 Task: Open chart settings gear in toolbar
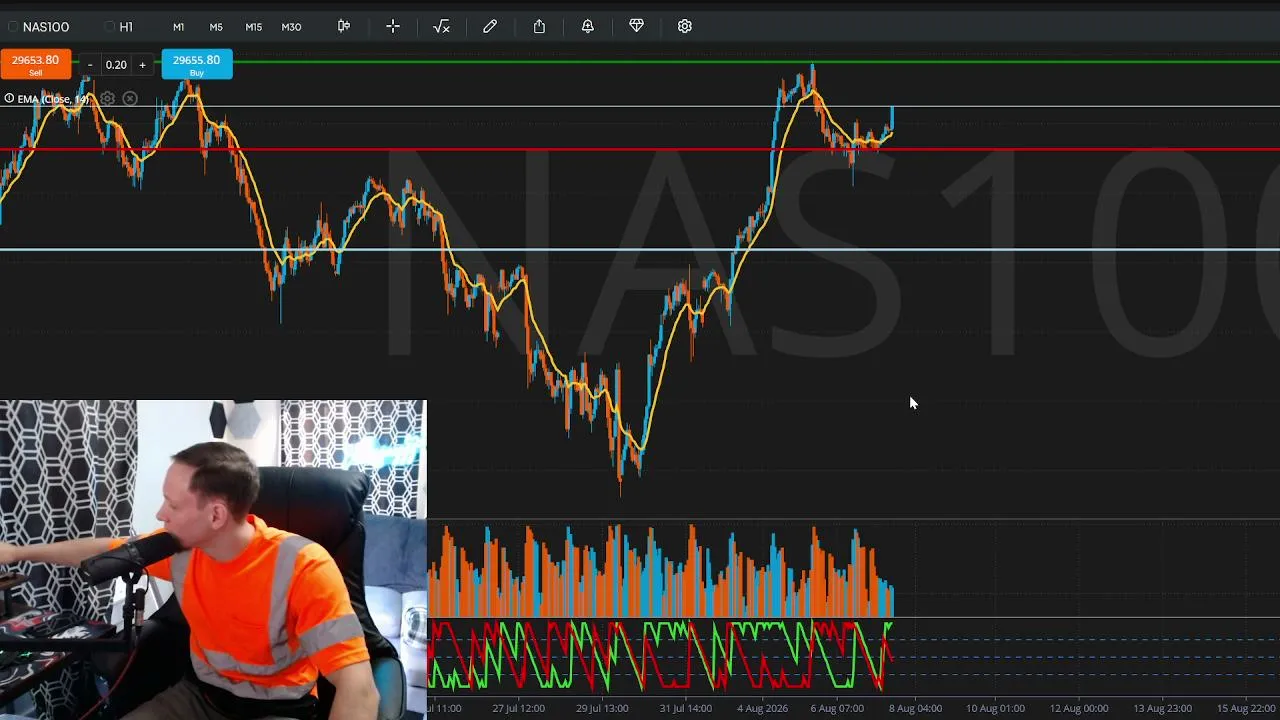pyautogui.click(x=685, y=26)
